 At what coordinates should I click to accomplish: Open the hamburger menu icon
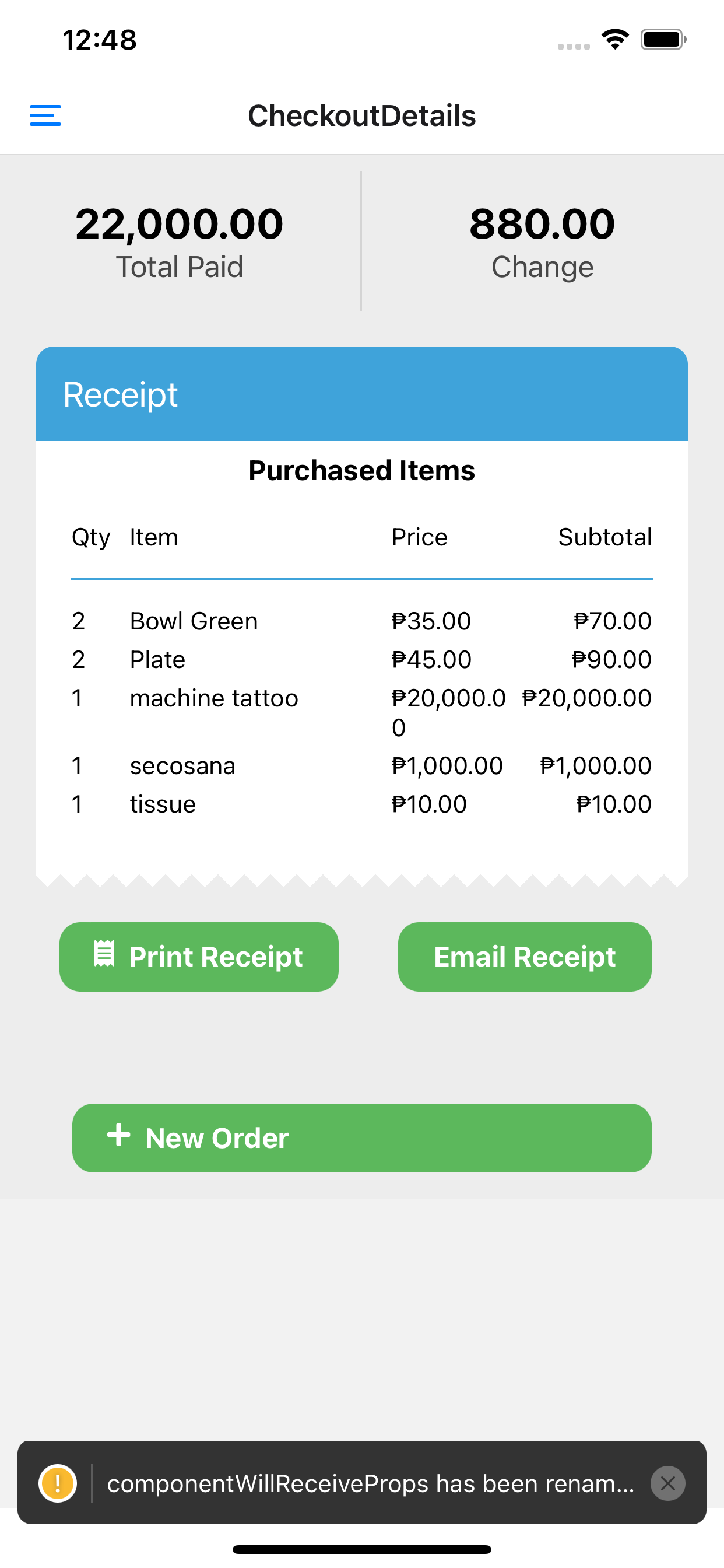point(45,116)
